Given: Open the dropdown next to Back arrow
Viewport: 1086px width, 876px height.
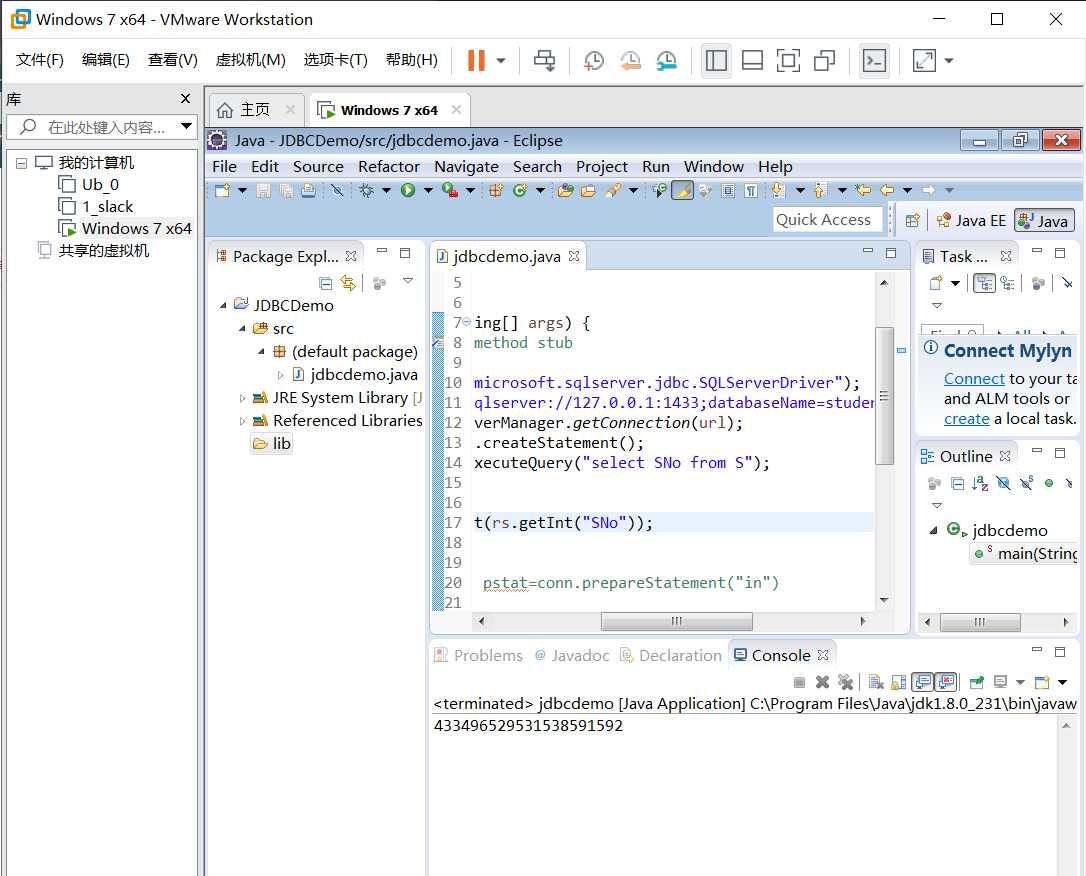Looking at the screenshot, I should tap(907, 190).
